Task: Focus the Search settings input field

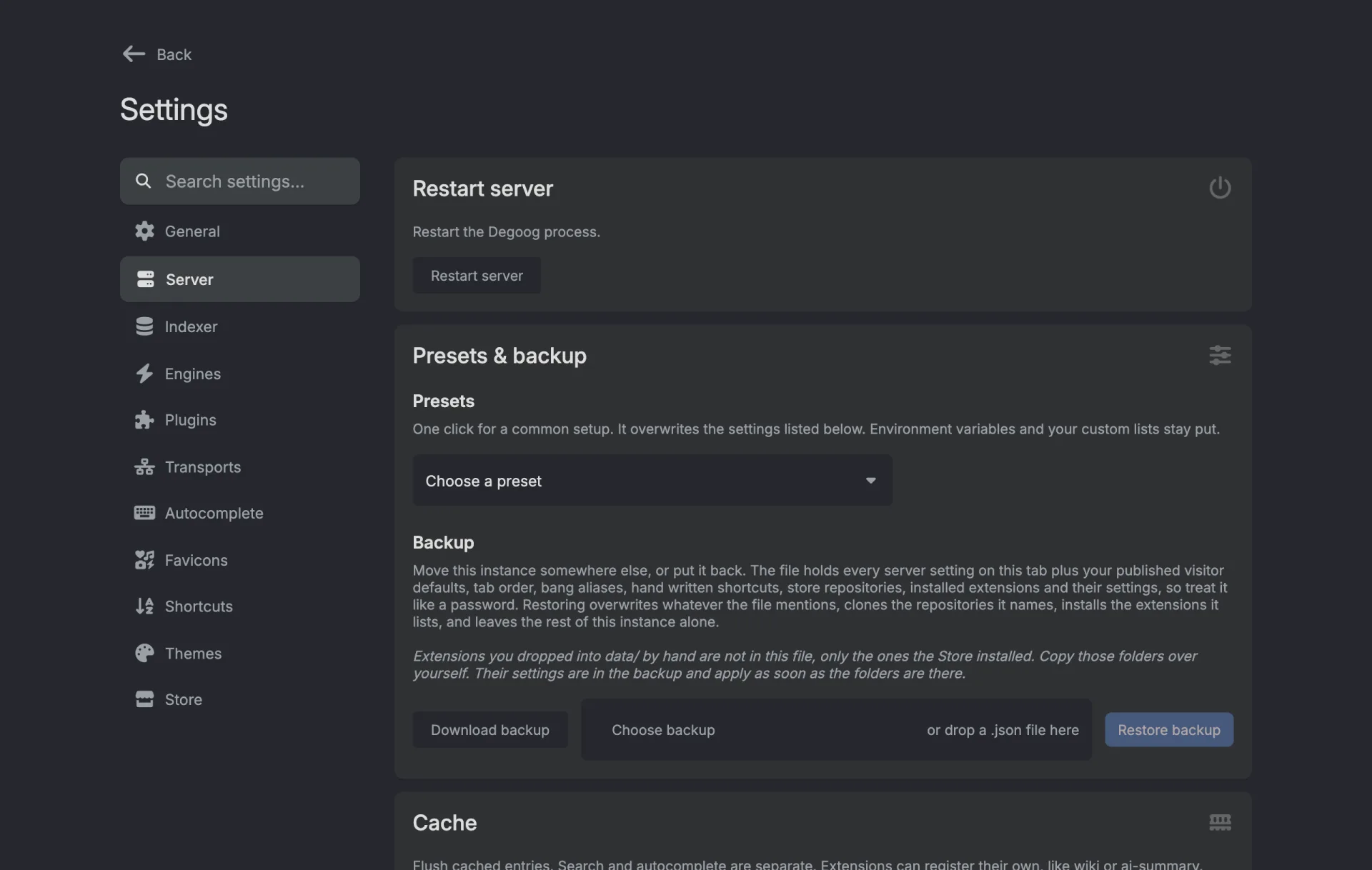Action: (x=240, y=181)
